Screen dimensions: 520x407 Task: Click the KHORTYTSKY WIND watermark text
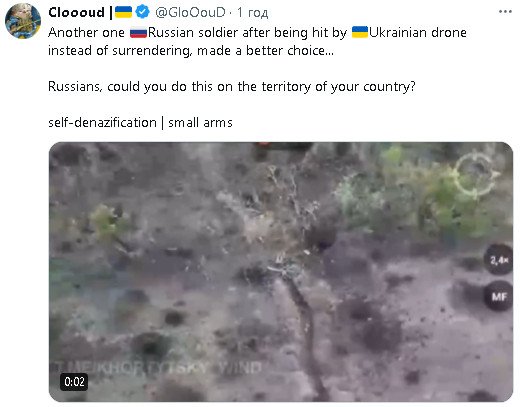click(158, 368)
